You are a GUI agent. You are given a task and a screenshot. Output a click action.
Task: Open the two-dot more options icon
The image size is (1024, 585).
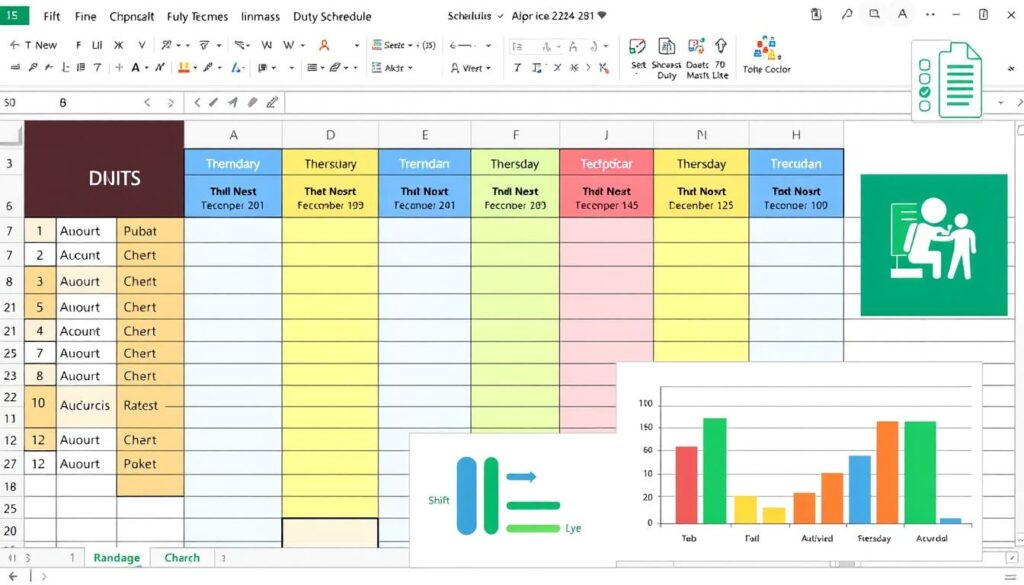point(930,14)
